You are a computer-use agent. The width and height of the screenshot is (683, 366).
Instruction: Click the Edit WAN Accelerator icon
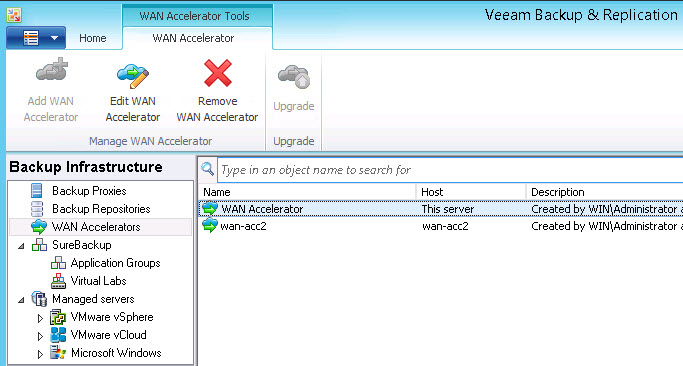pos(133,75)
